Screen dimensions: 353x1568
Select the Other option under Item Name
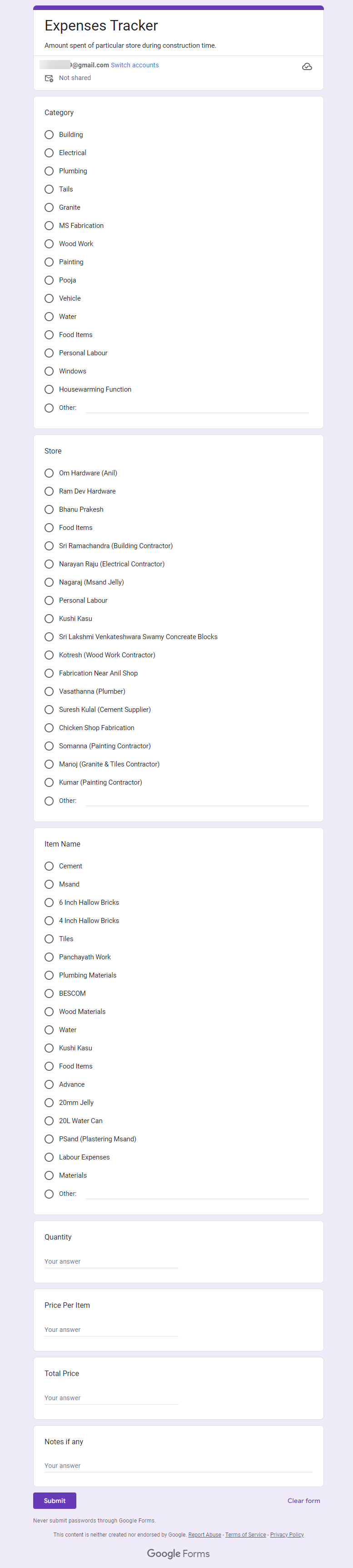pos(49,1194)
